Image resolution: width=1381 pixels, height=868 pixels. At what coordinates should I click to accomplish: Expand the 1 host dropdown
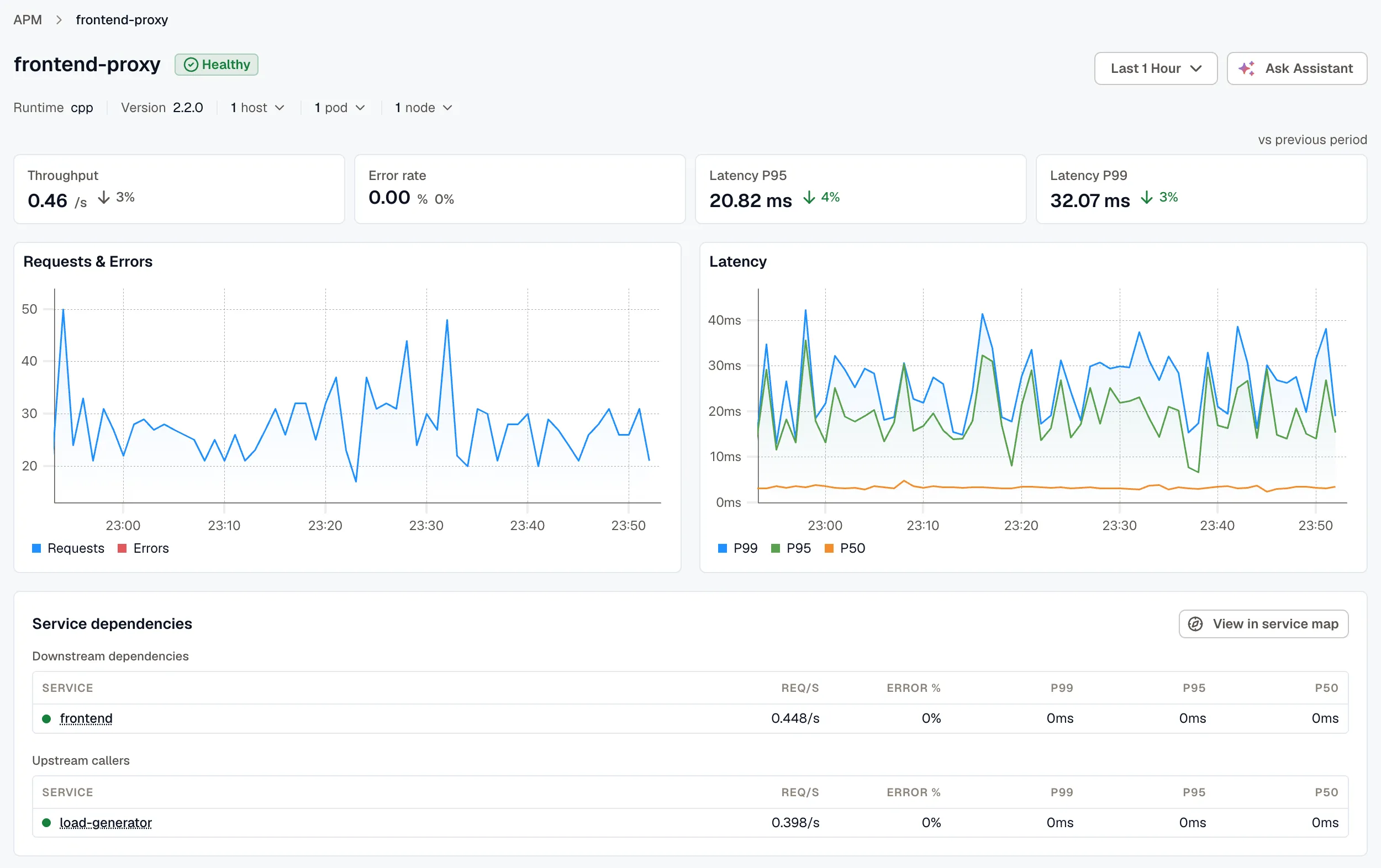pos(257,108)
